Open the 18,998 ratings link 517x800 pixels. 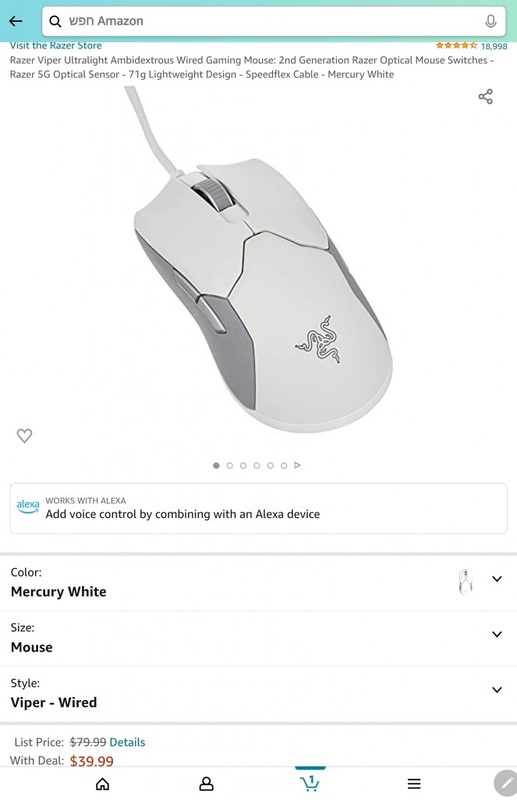point(494,46)
